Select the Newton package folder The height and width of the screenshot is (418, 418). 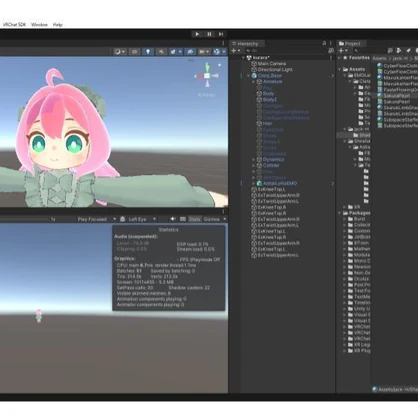tap(359, 267)
